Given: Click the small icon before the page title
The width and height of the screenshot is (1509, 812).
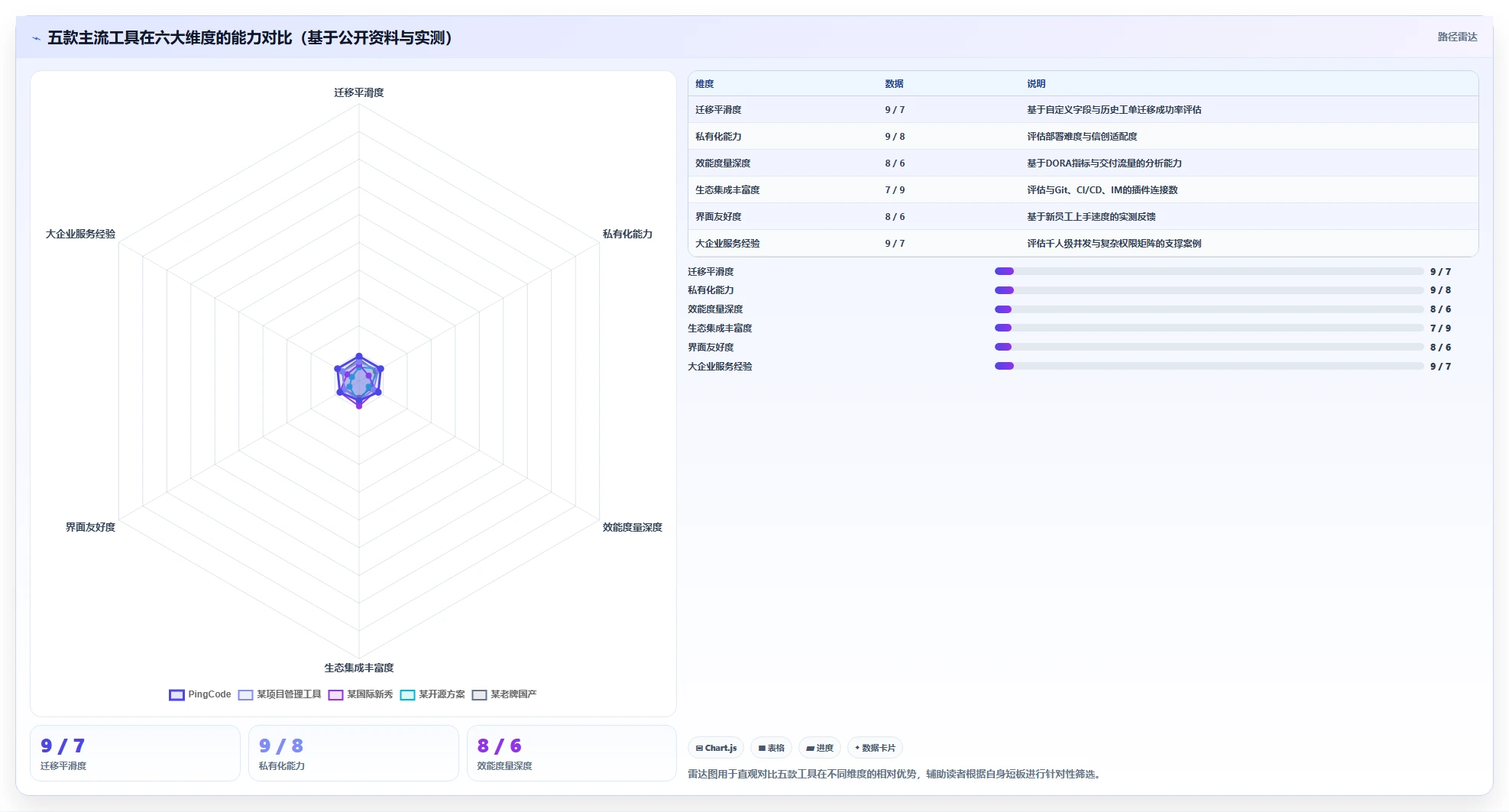Looking at the screenshot, I should pyautogui.click(x=36, y=38).
